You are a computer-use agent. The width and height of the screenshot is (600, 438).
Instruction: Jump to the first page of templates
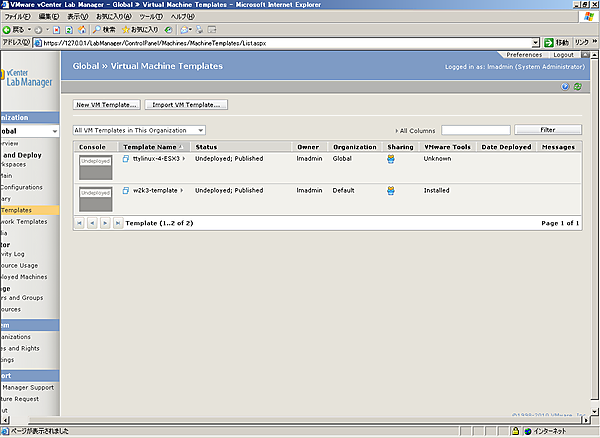[x=81, y=223]
